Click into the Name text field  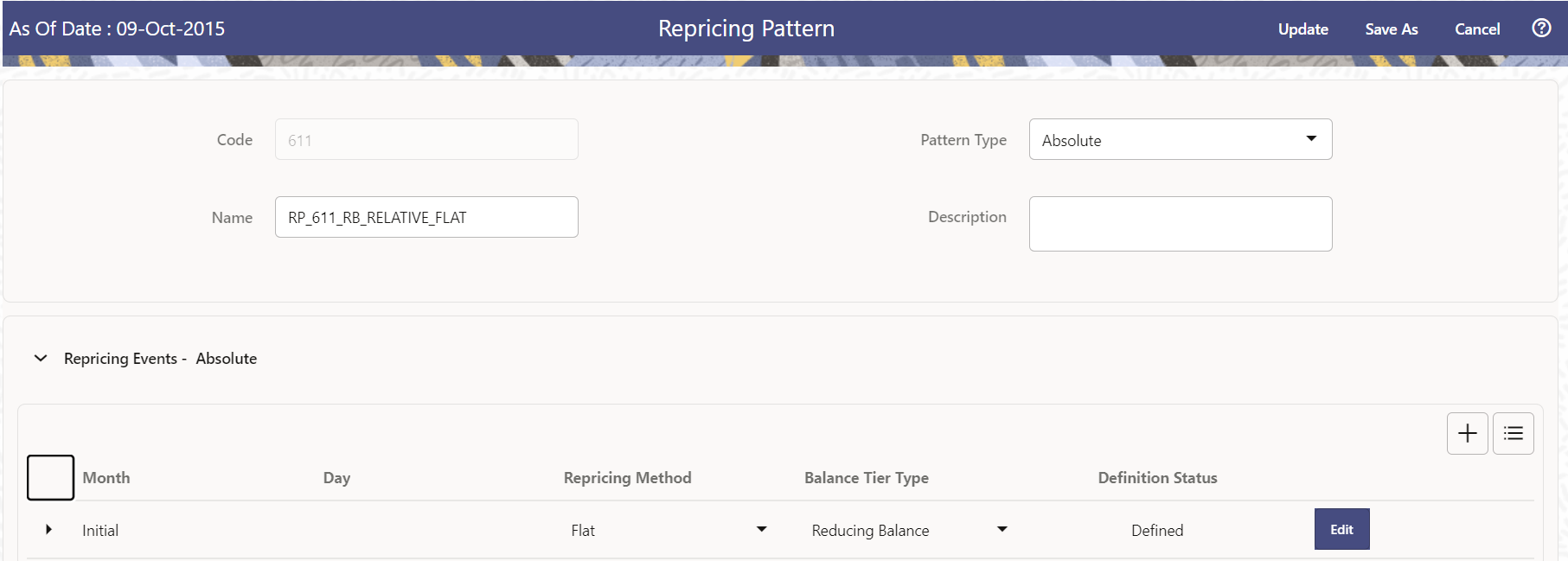coord(426,217)
